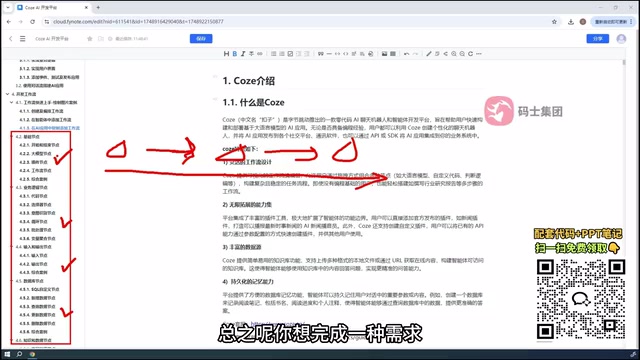This screenshot has width=640, height=360.
Task: Open outline item 4.3.6
Action: (x=37, y=238)
